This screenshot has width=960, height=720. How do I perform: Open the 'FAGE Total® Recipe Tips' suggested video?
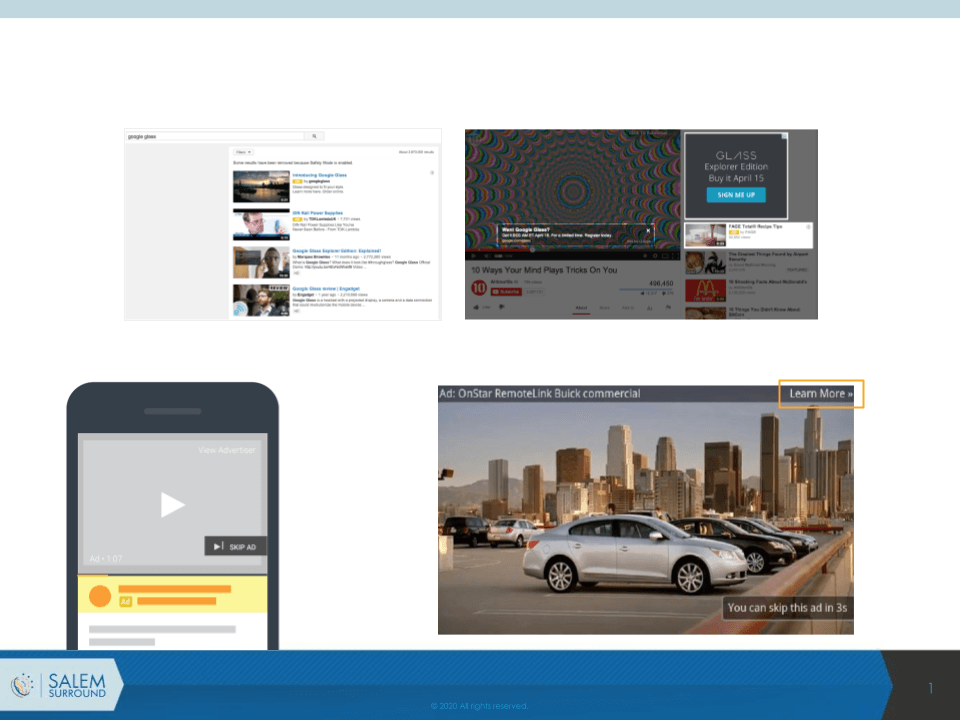[748, 235]
